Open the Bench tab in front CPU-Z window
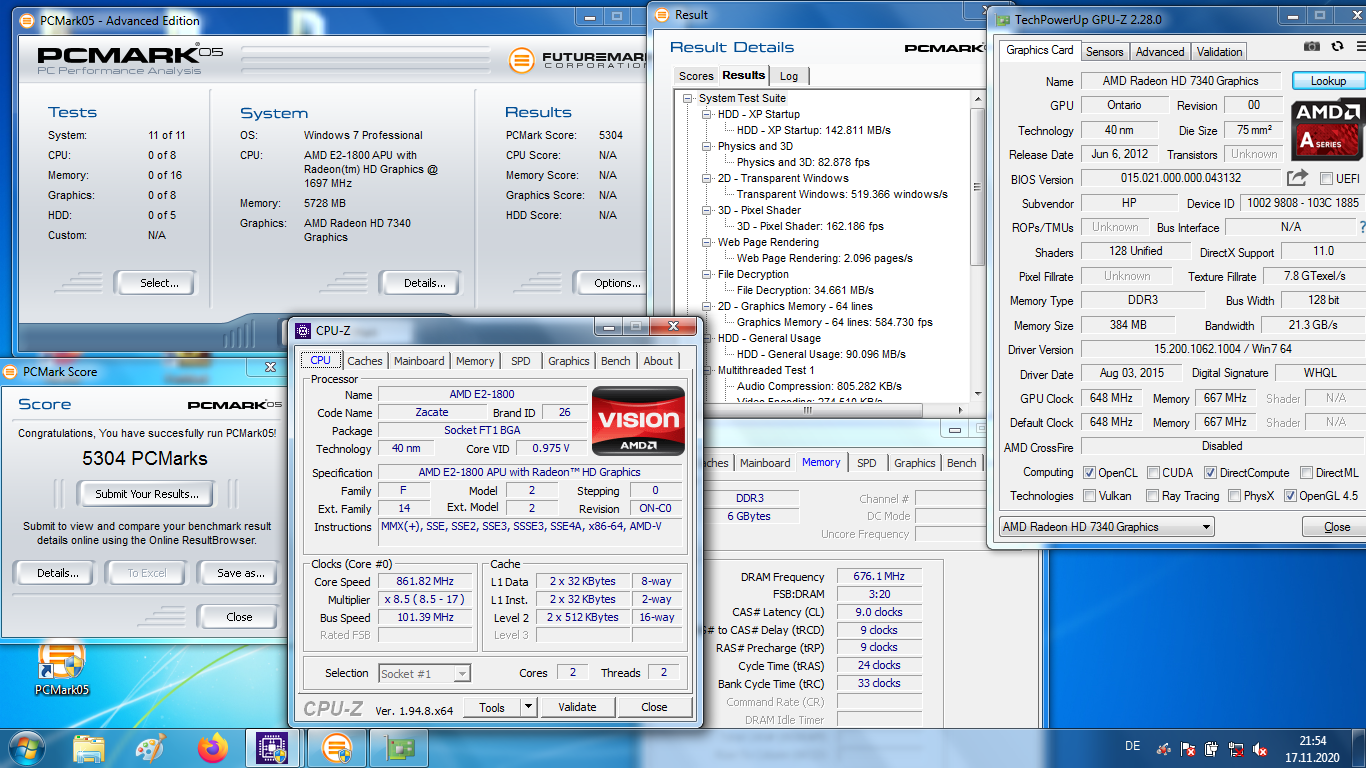Screen dimensions: 1366x768 [616, 361]
